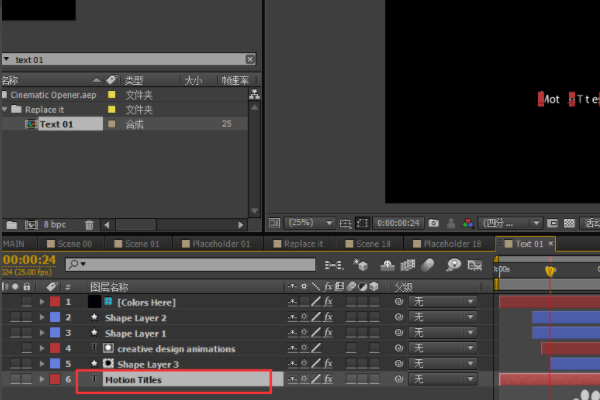Click the timeline current timecode 00:00:24

pyautogui.click(x=29, y=260)
